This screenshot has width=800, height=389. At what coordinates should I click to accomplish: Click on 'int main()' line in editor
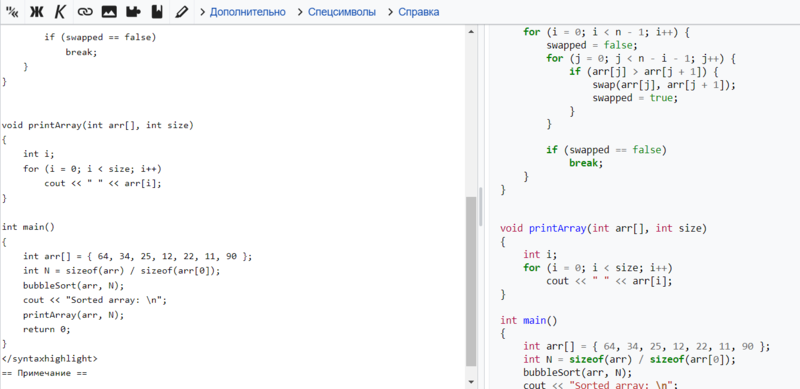click(28, 227)
